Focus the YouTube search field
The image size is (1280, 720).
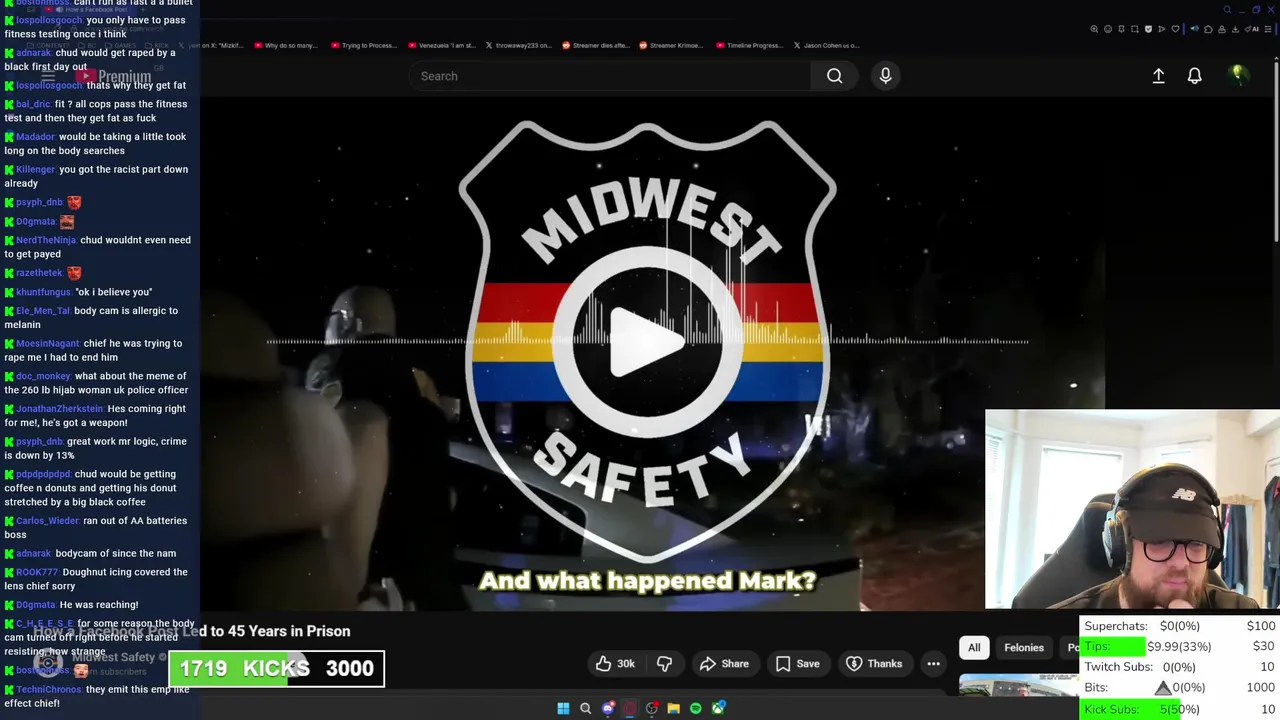pos(610,76)
